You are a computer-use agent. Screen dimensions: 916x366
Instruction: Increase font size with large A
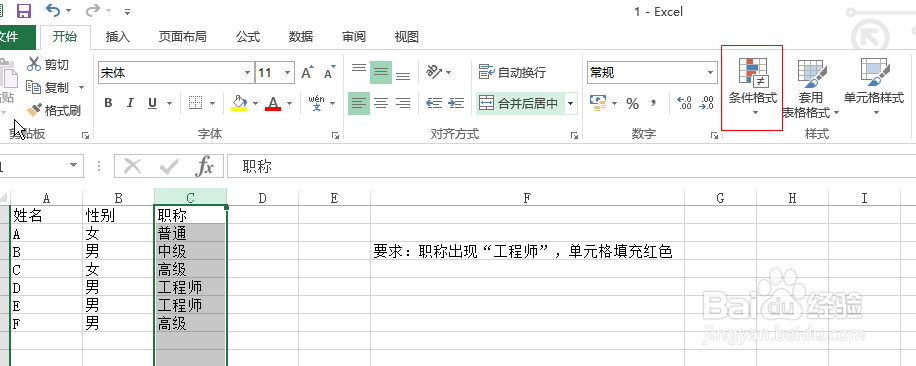307,73
